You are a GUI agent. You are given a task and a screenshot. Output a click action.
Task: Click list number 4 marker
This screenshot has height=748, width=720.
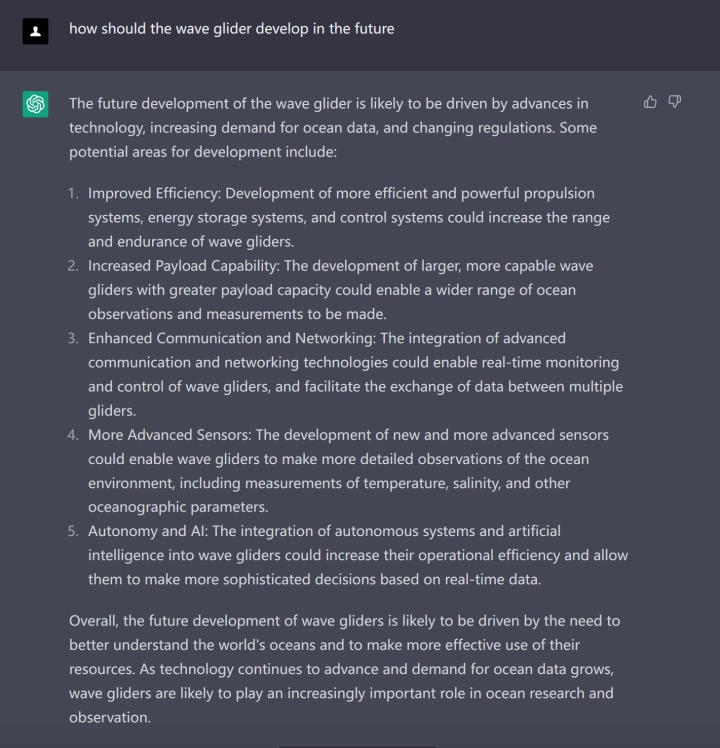[73, 435]
